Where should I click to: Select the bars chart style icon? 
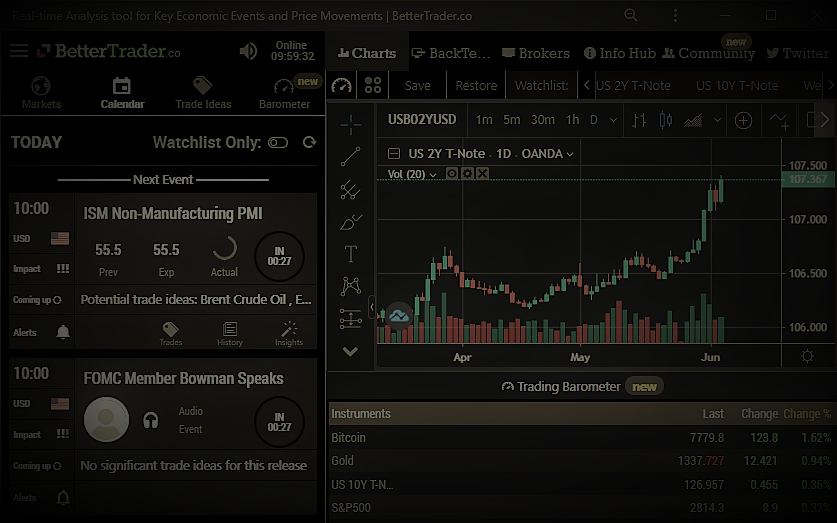click(639, 120)
